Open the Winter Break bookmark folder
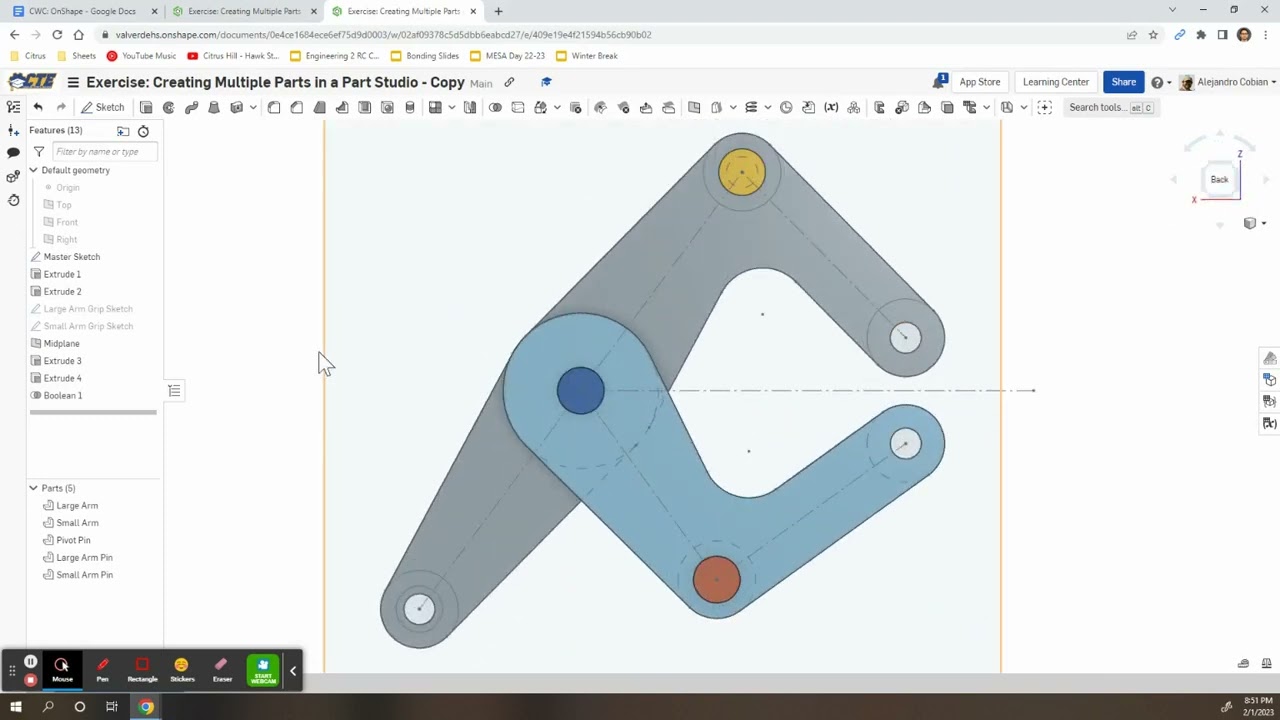1280x720 pixels. pos(587,56)
